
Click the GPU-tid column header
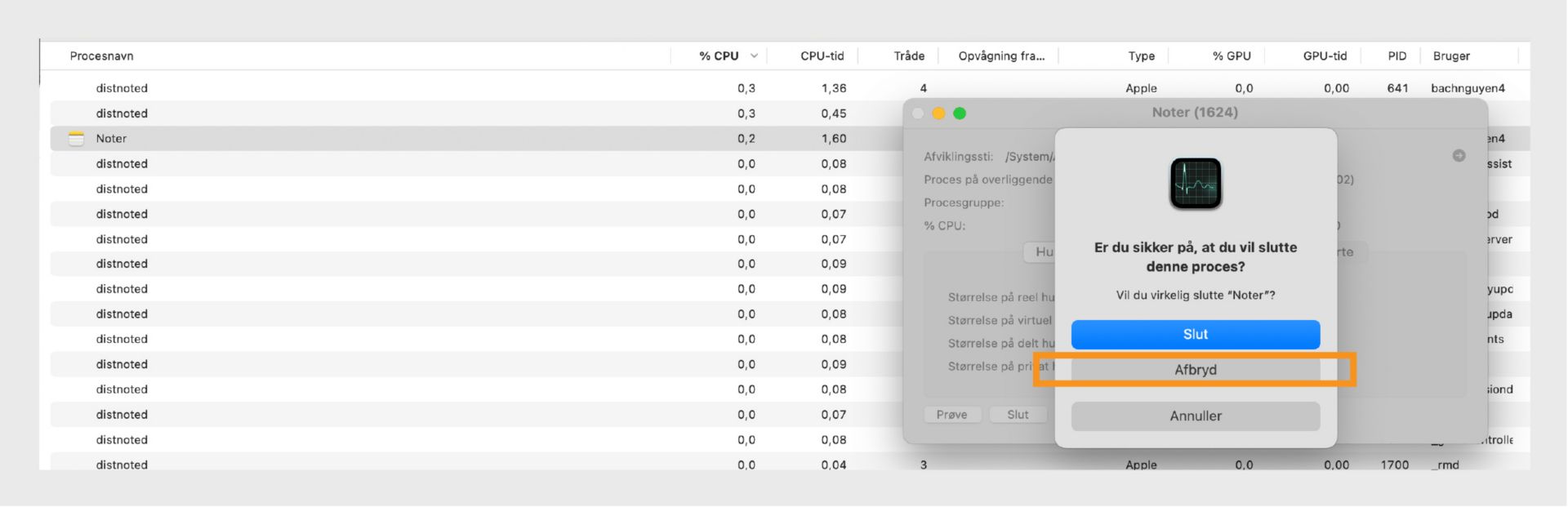1325,56
